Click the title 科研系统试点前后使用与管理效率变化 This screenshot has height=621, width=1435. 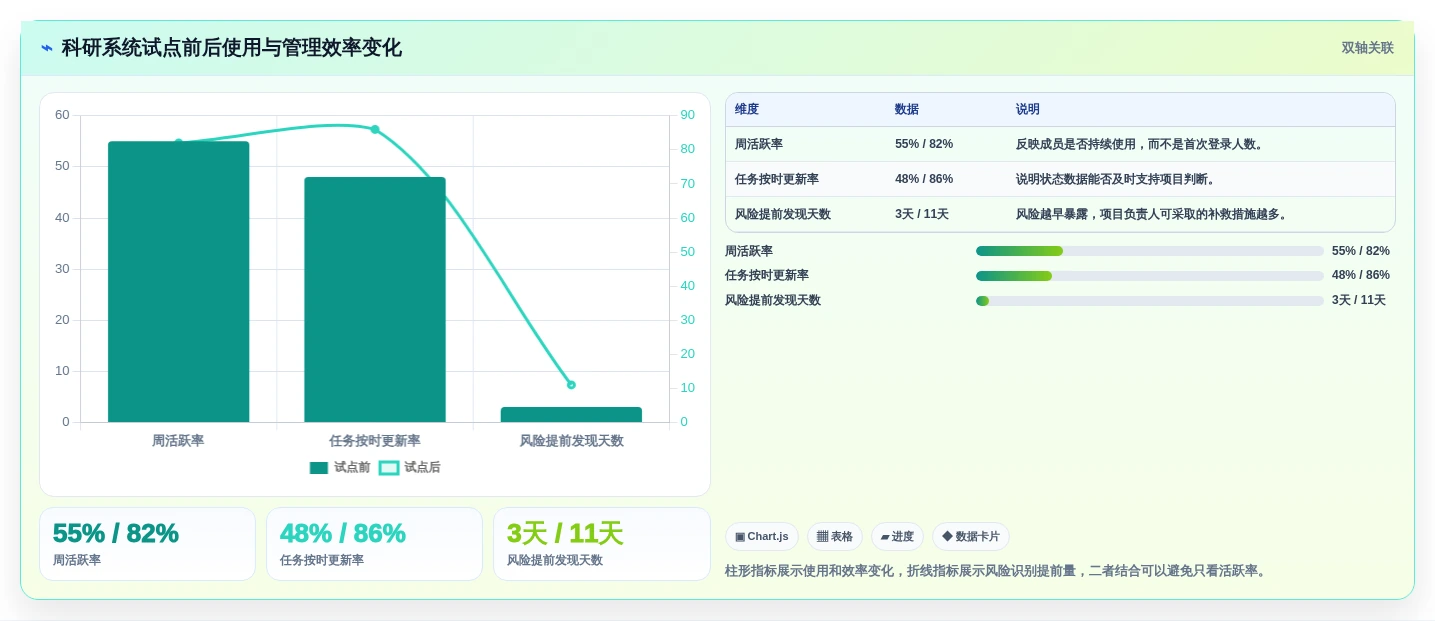pos(231,48)
